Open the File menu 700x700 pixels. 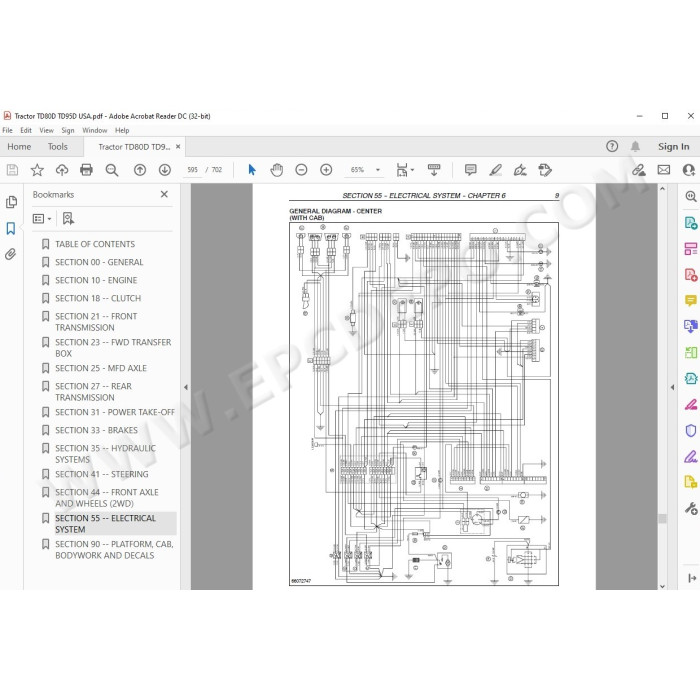coord(8,130)
